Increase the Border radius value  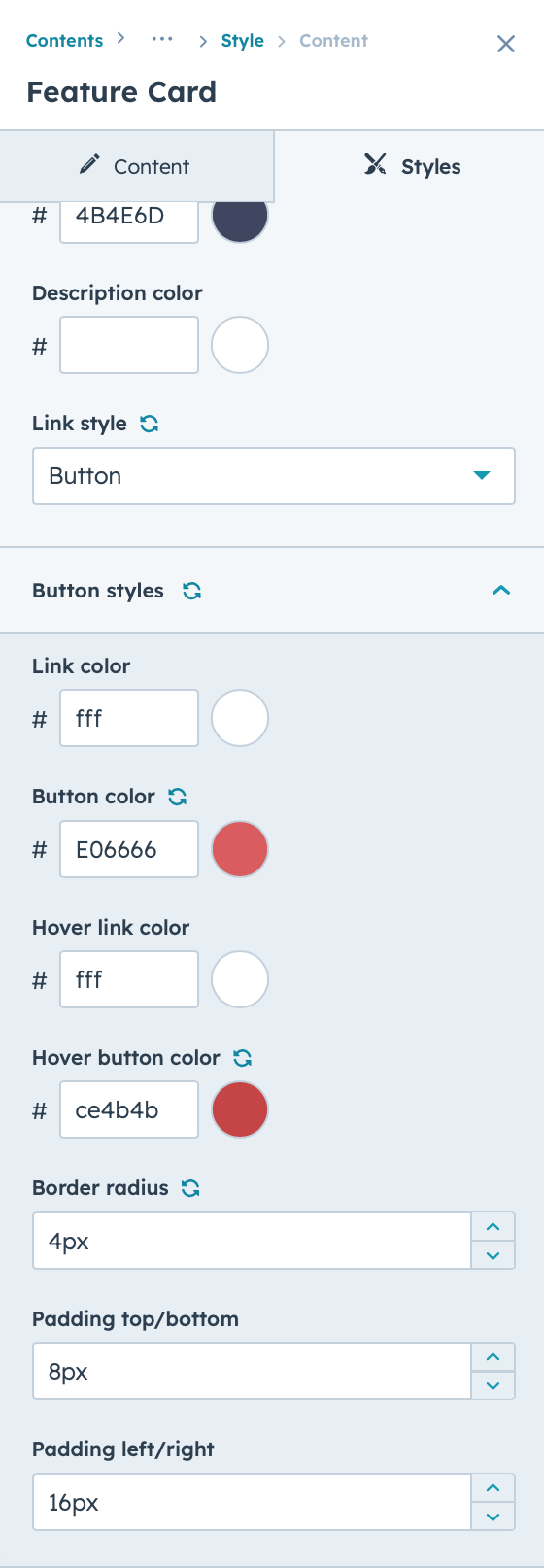point(493,1226)
